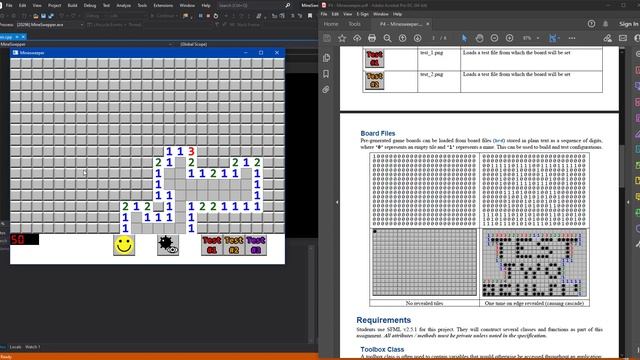This screenshot has height=360, width=640.
Task: Select the Acrobat arrow selection tool
Action: [x=464, y=38]
